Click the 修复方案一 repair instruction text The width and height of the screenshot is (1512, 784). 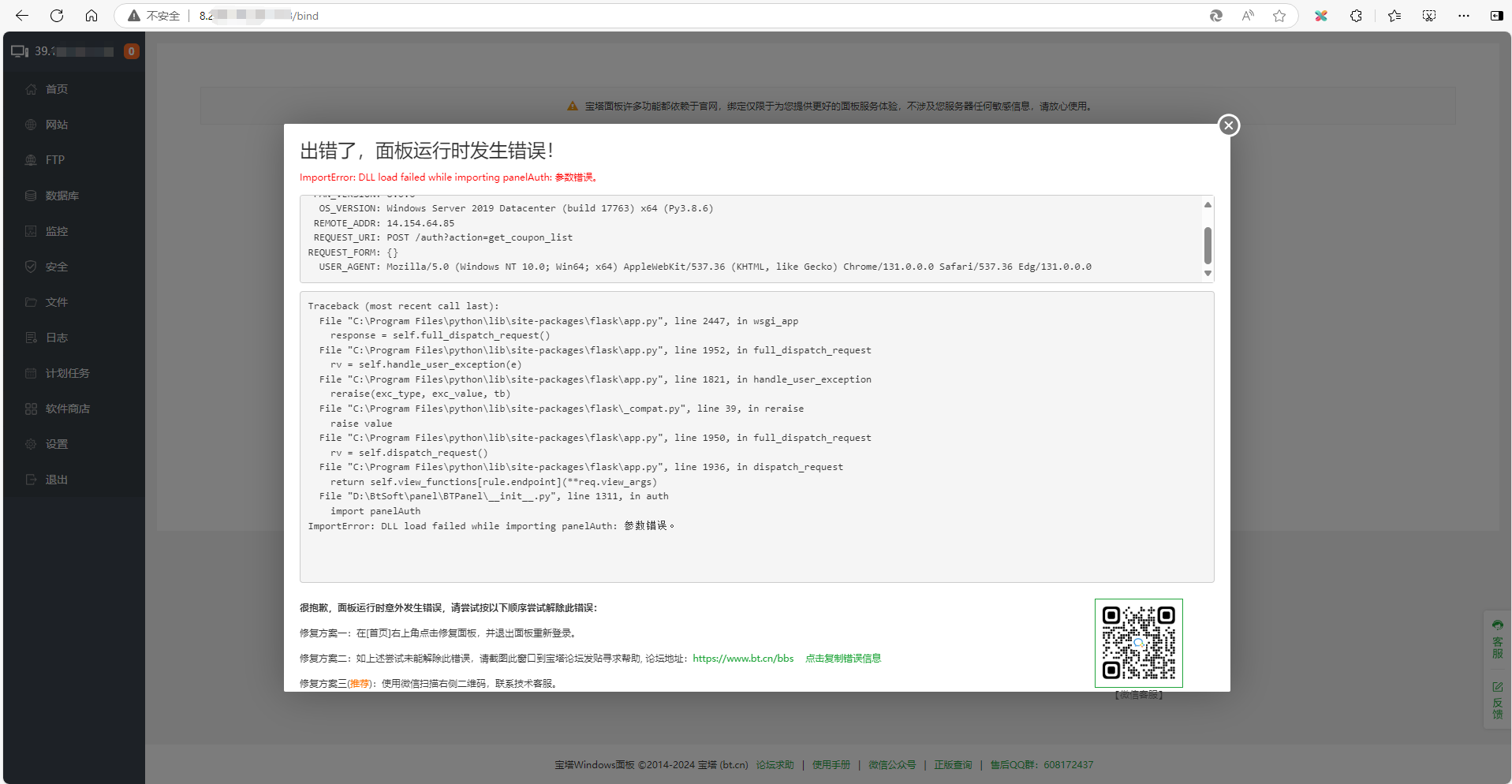coord(439,633)
